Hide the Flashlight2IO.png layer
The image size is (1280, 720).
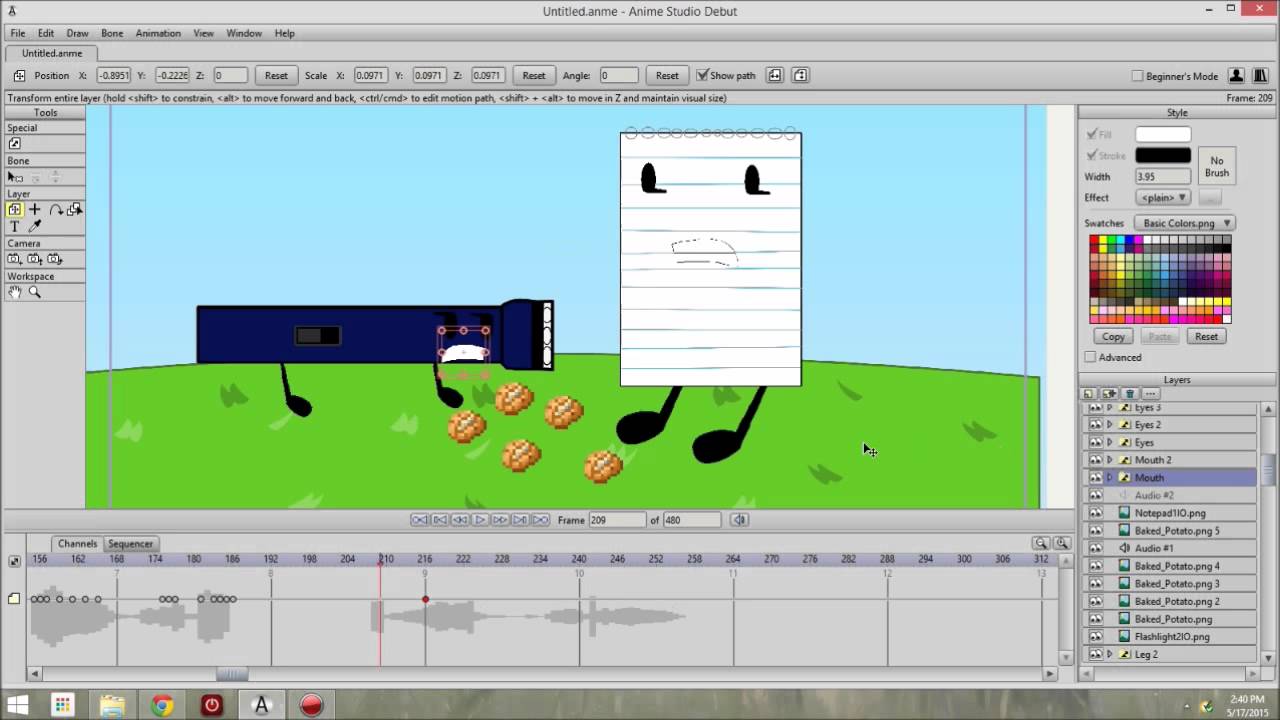(1095, 636)
